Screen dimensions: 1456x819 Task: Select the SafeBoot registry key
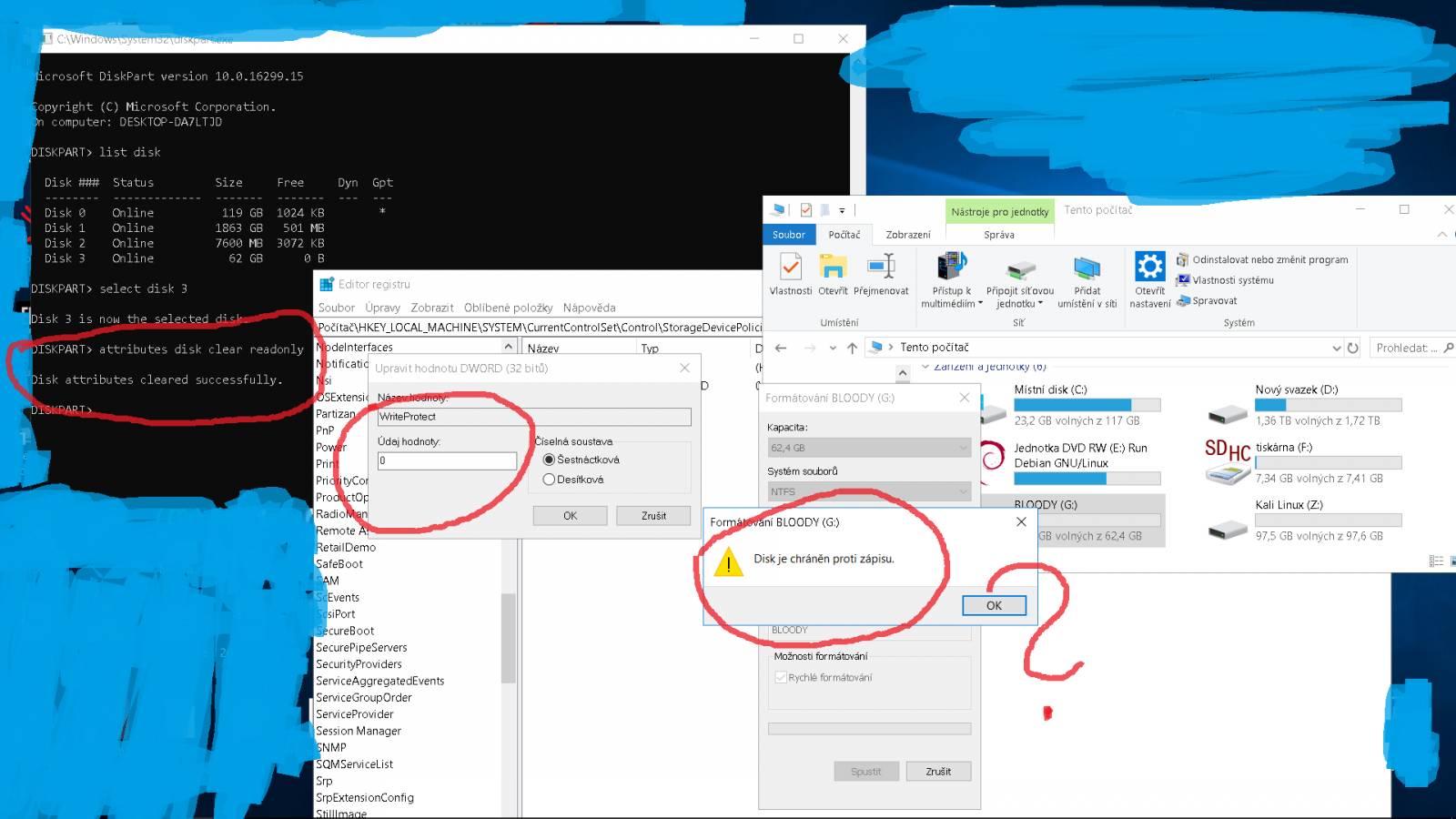point(339,564)
